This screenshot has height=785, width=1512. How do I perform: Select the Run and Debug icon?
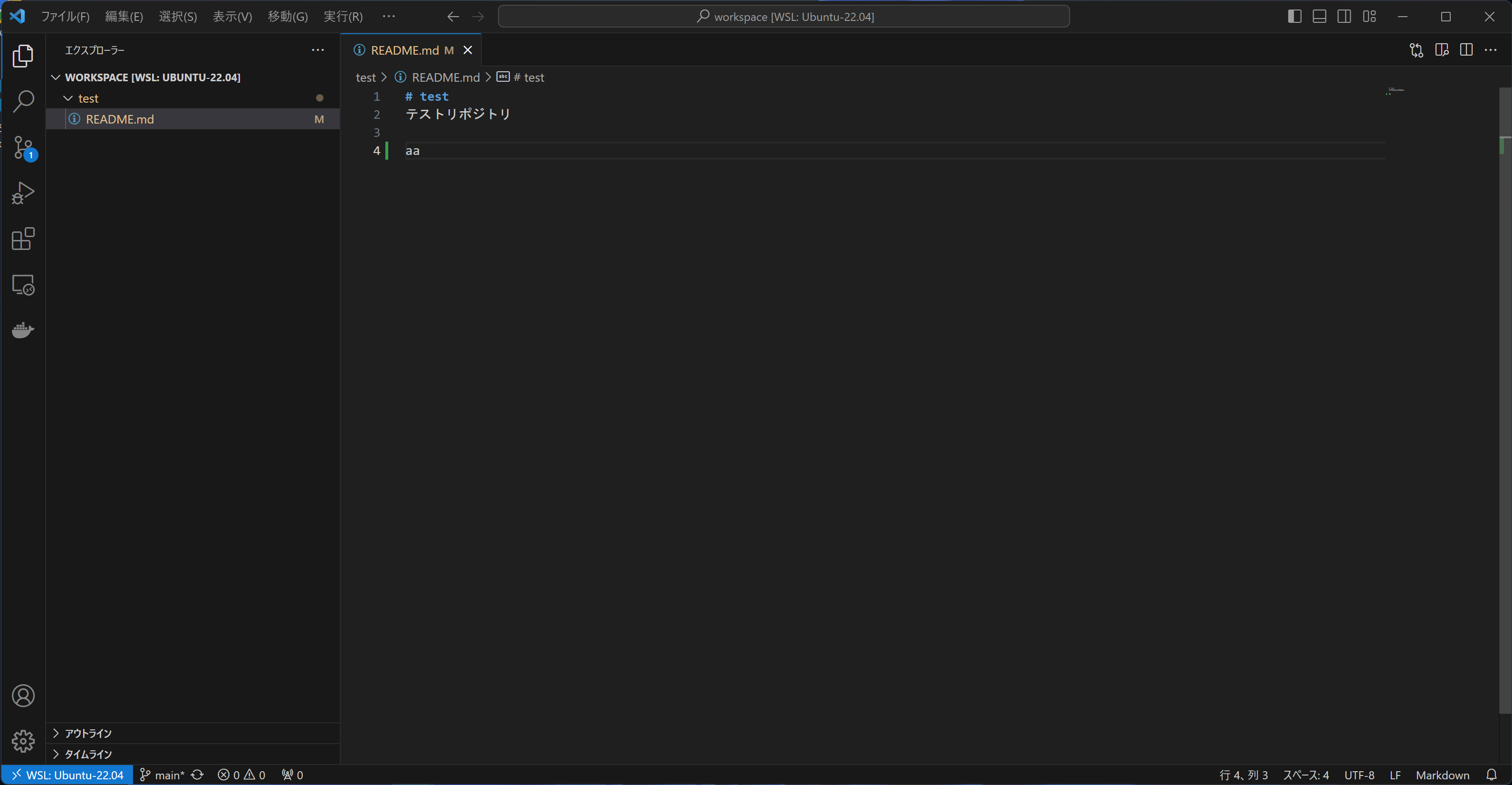(x=23, y=192)
